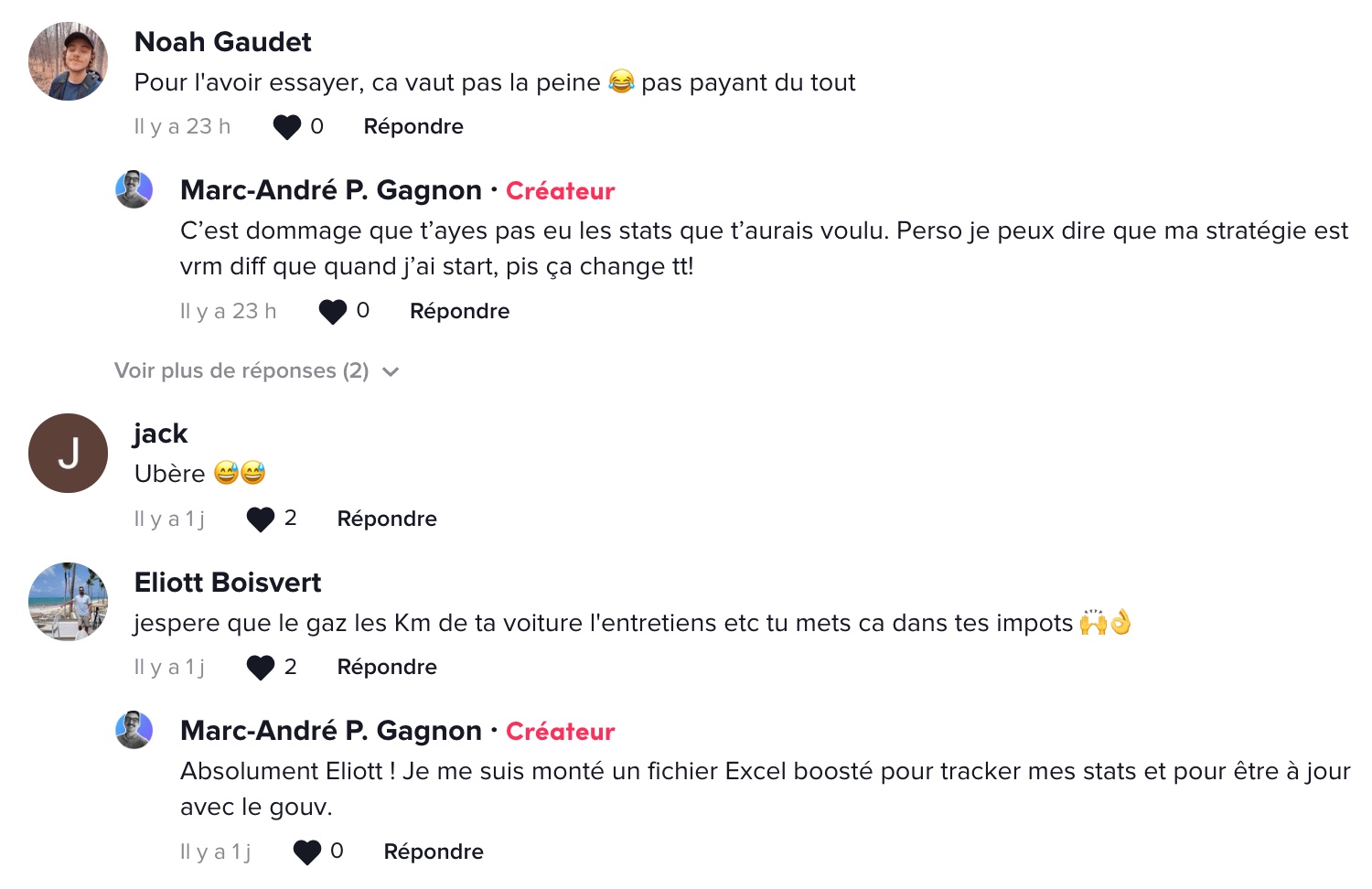Open Noah Gaudet's profile picture
The height and width of the screenshot is (889, 1372).
(x=68, y=61)
